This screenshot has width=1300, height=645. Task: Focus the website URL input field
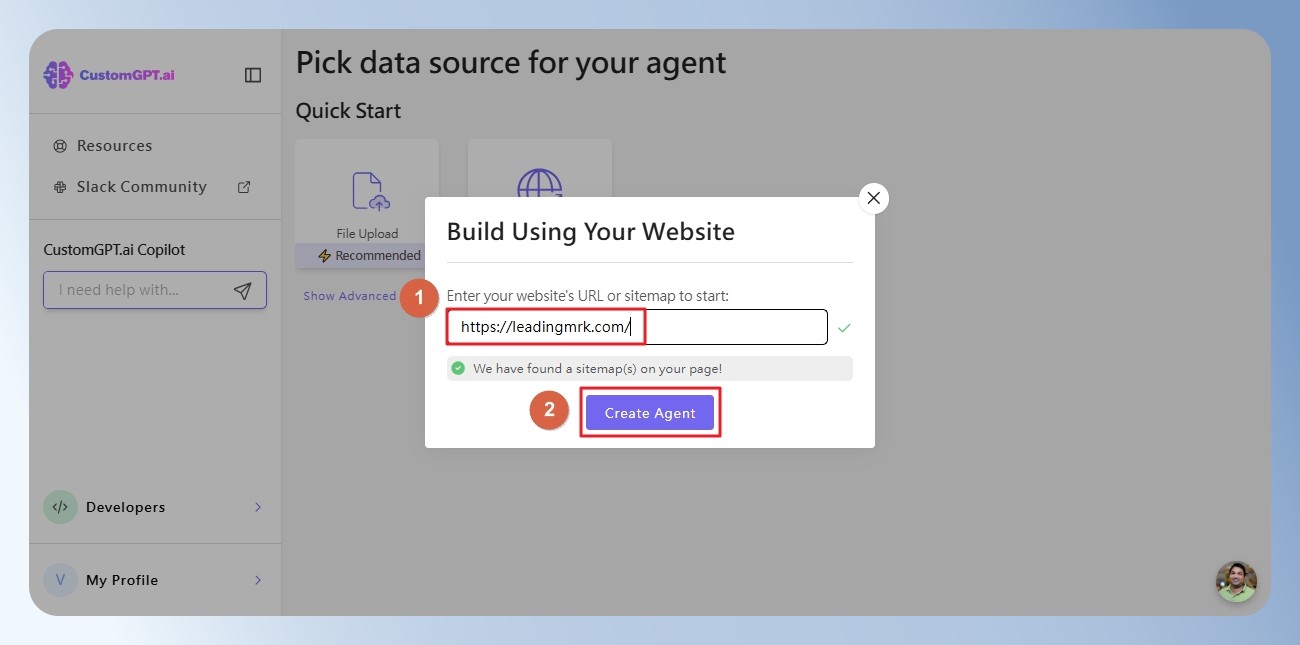637,327
